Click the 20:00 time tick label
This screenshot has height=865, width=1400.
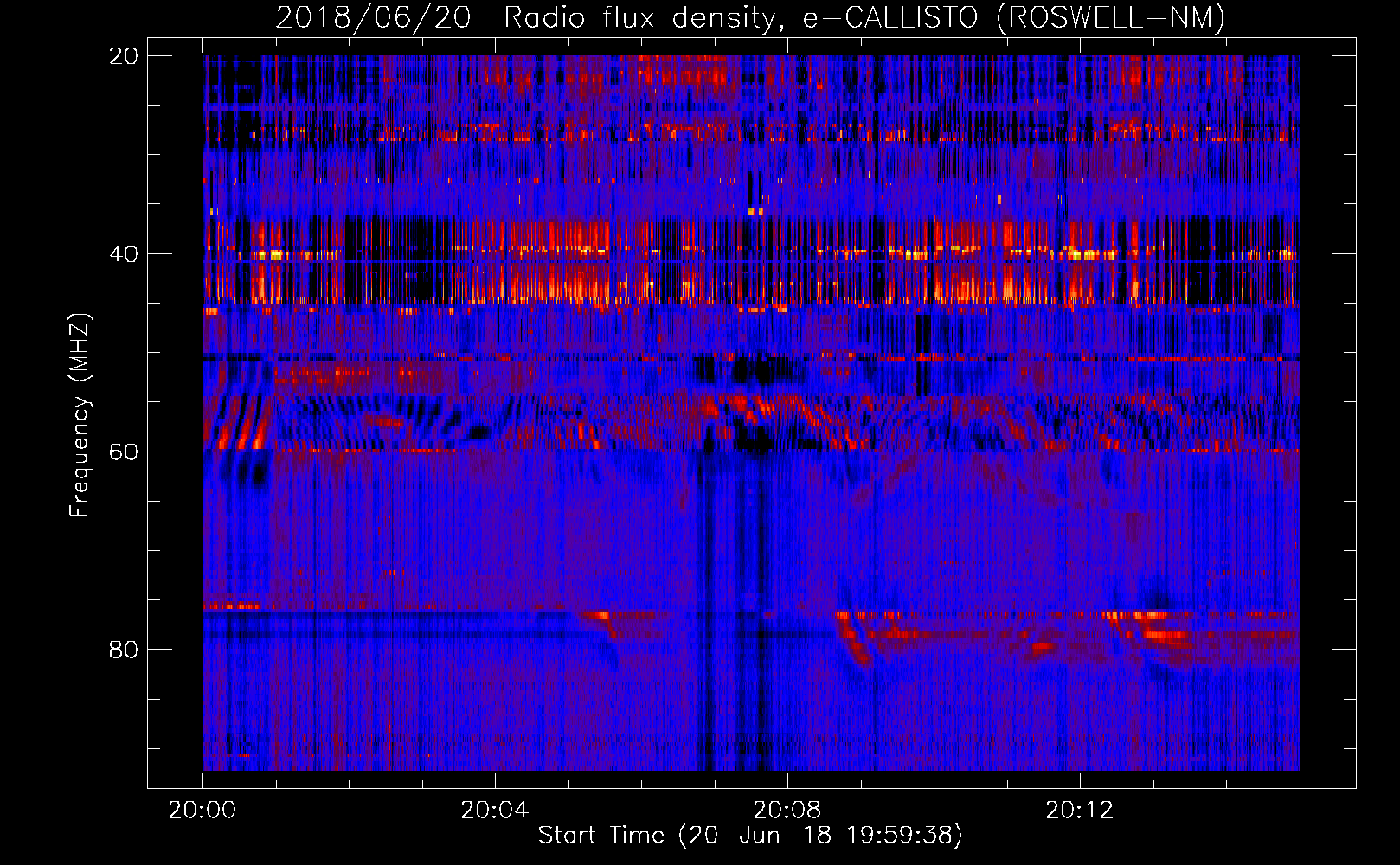click(202, 811)
